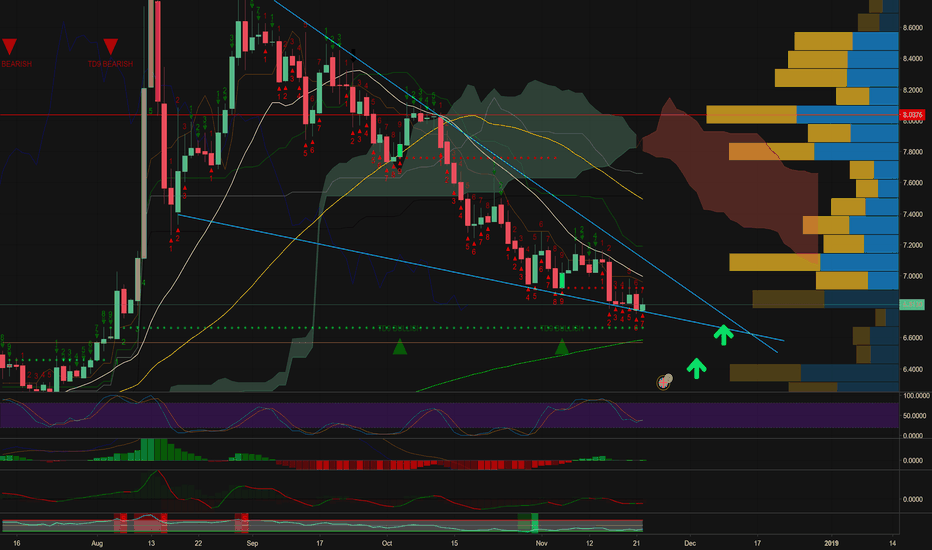Click the 6.6000 price axis label

tap(912, 338)
